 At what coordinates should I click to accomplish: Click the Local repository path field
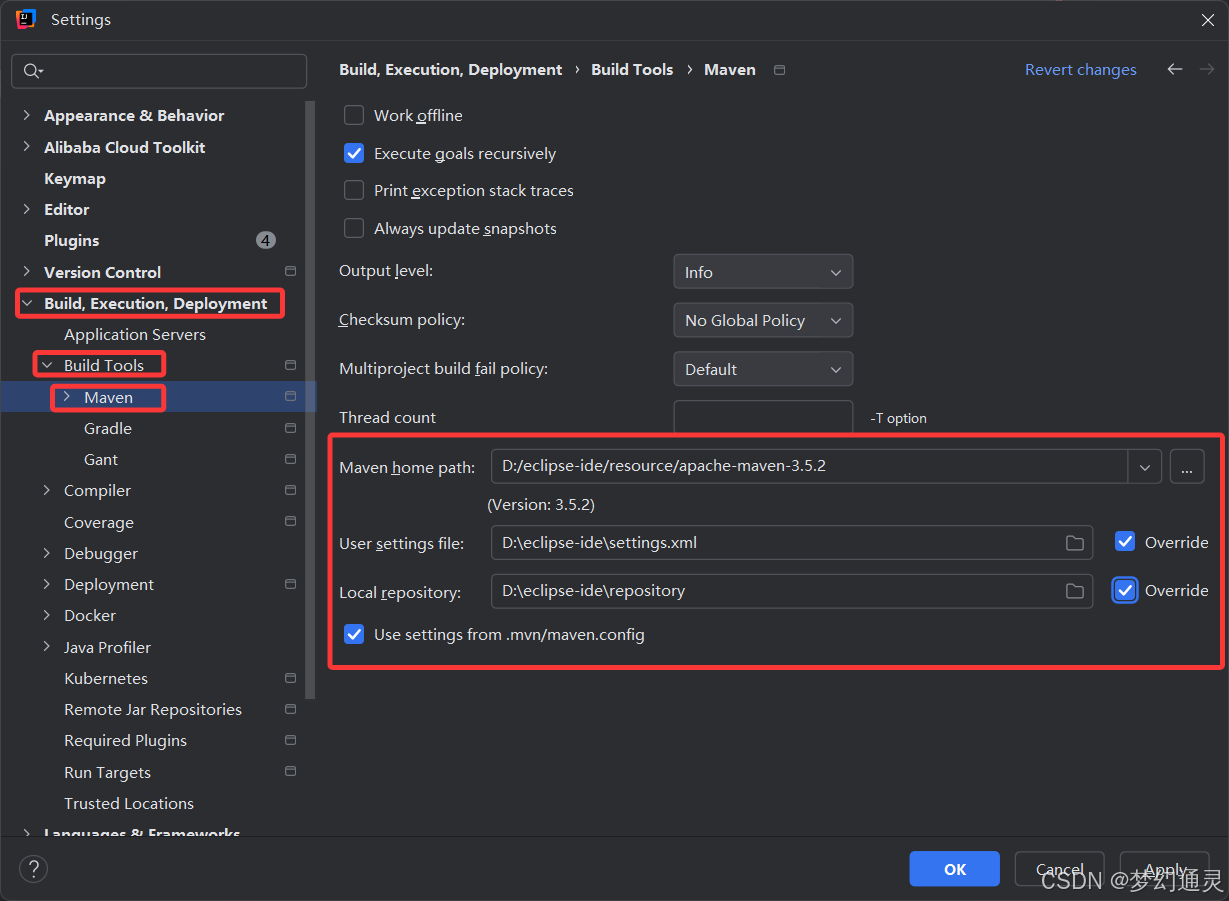click(792, 590)
